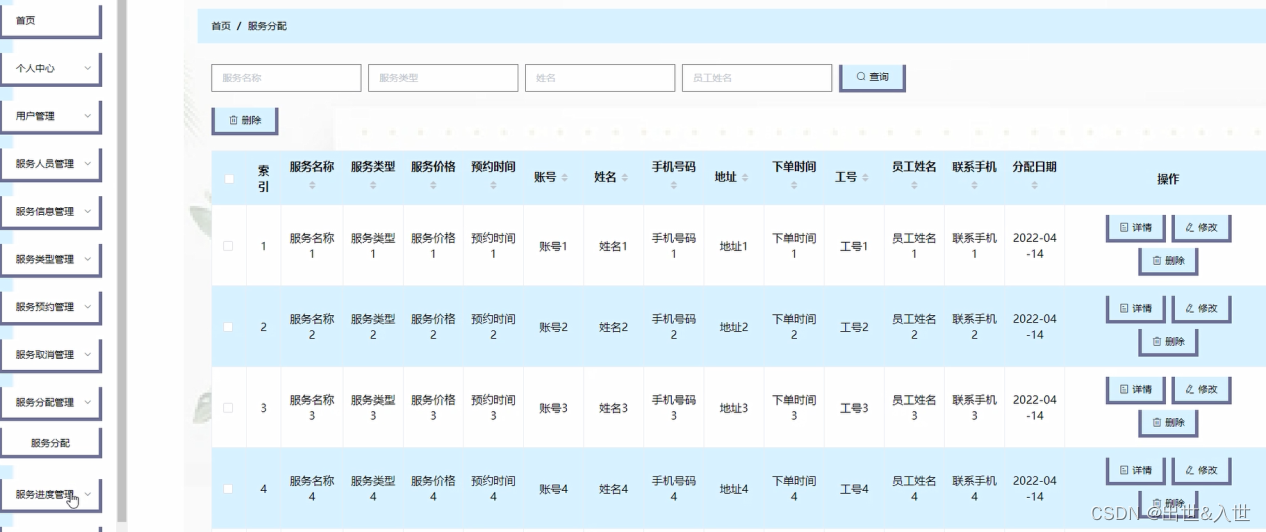Focus the 员工姓名 search field
Screen dimensions: 1266x532
[x=757, y=78]
